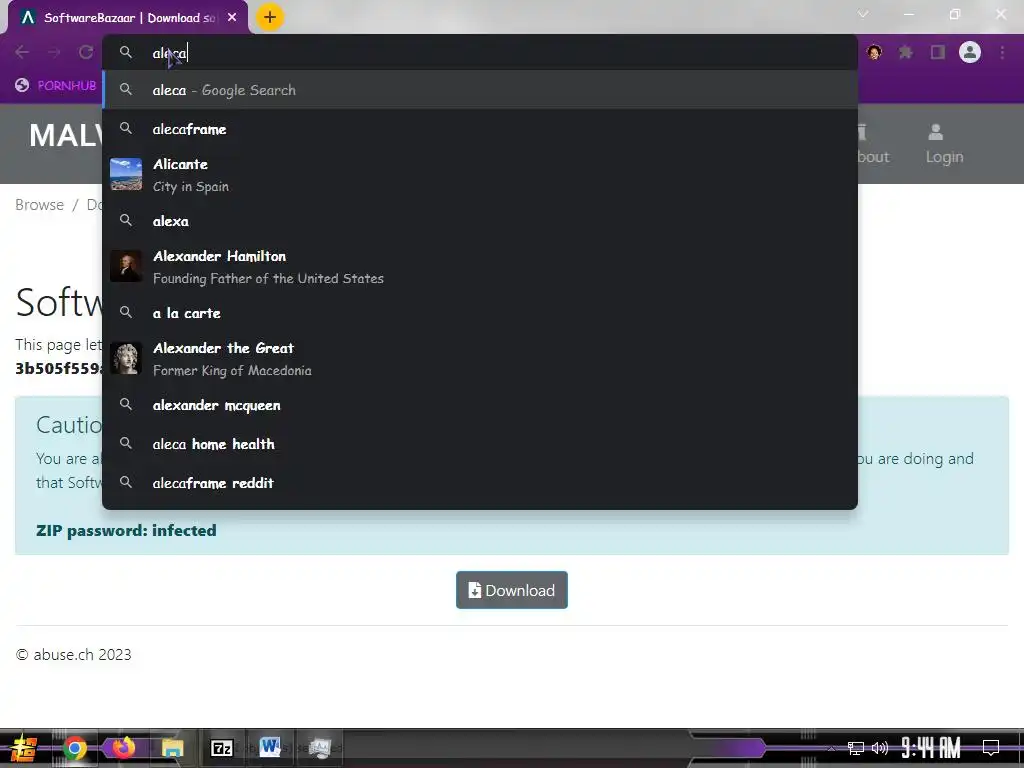Choose Alexander the Great suggestion

(x=480, y=359)
